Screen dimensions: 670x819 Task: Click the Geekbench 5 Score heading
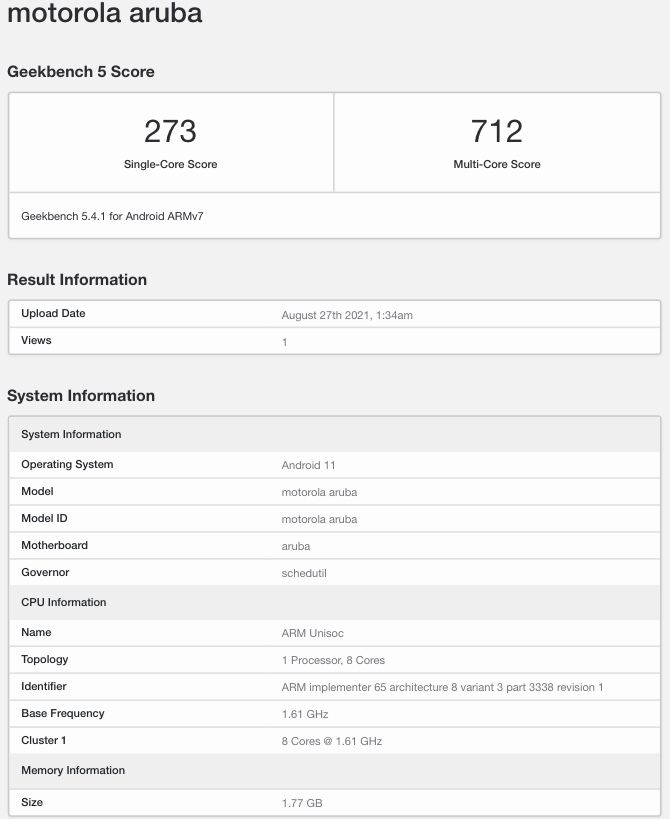(81, 72)
